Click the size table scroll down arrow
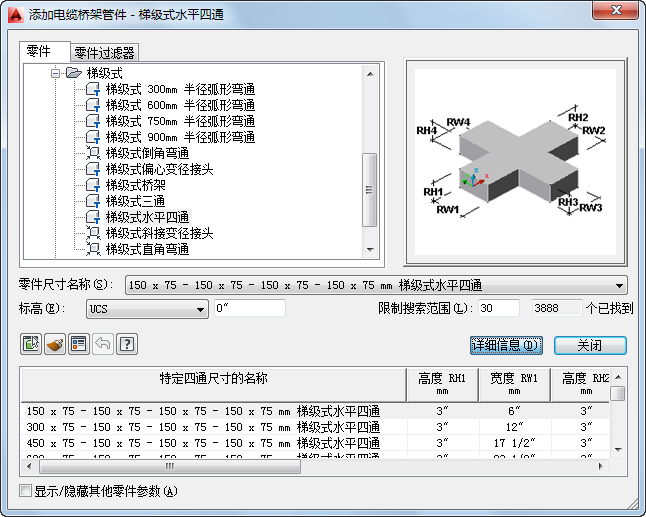The width and height of the screenshot is (646, 517). [618, 449]
